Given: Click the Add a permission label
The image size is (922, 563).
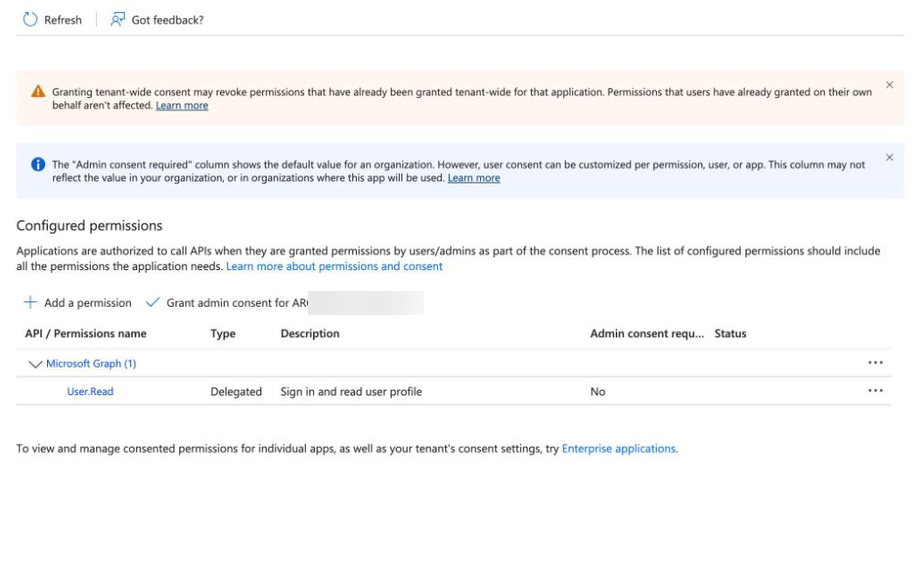Looking at the screenshot, I should coord(88,302).
